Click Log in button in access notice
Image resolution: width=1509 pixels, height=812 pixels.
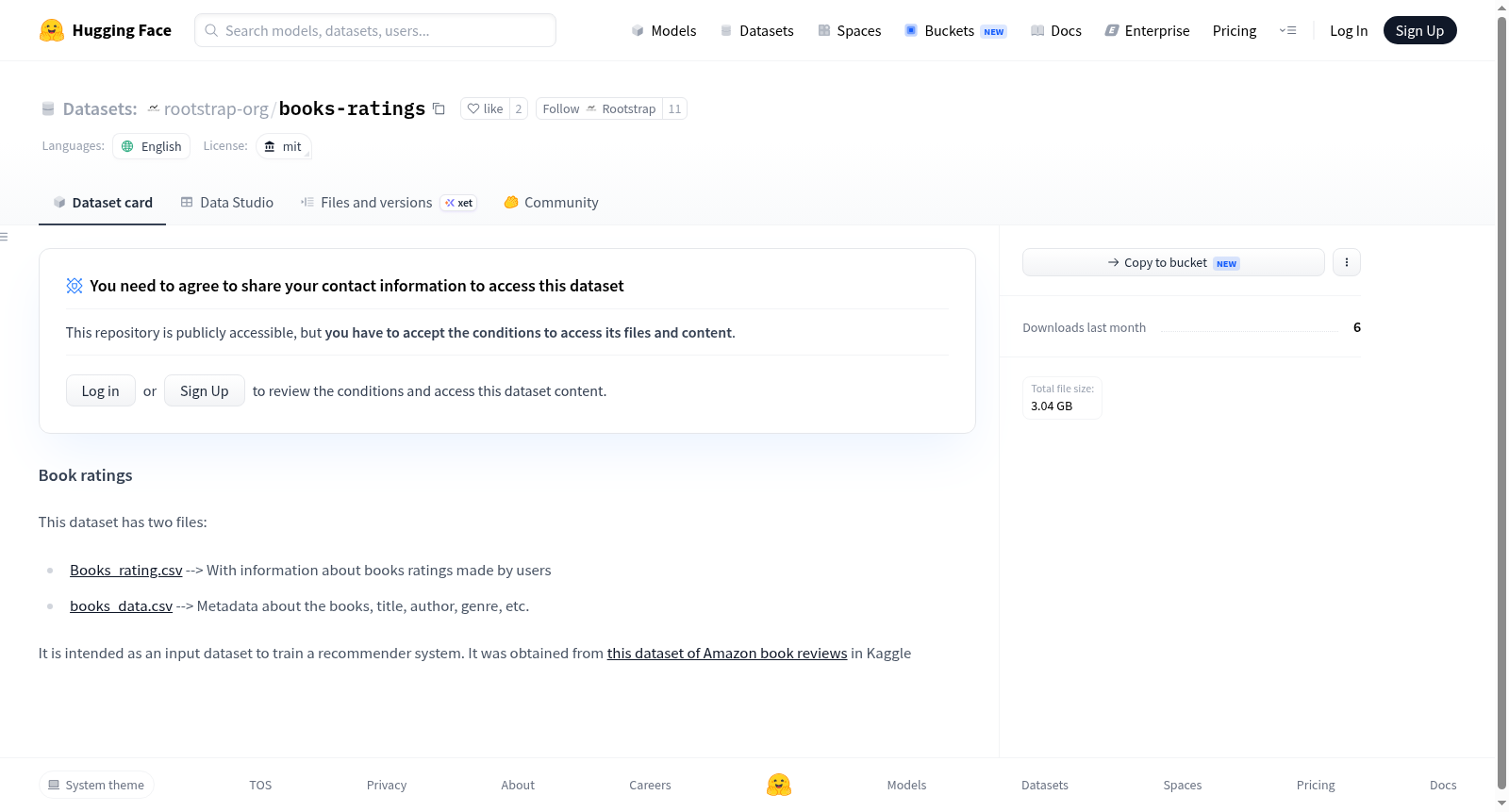[101, 390]
